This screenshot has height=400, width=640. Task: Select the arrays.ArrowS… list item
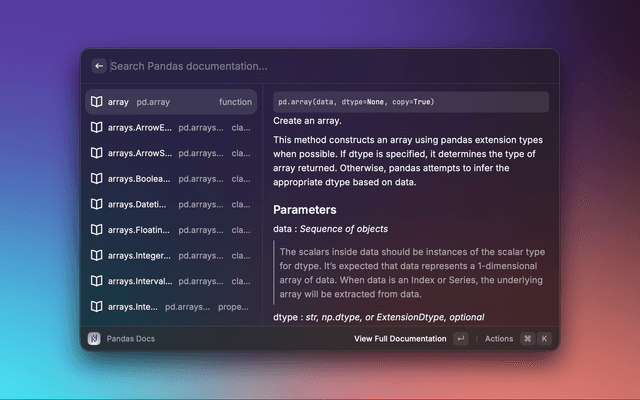click(170, 153)
